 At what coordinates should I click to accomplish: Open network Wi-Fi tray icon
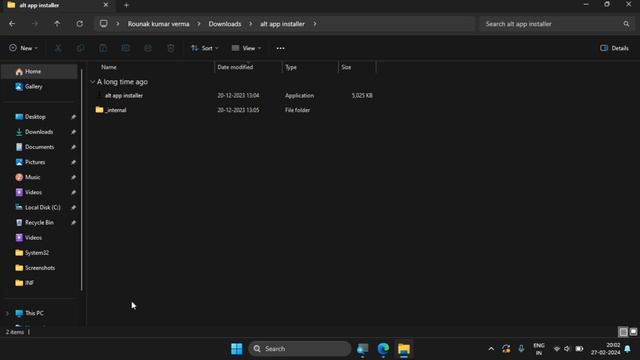tap(556, 349)
